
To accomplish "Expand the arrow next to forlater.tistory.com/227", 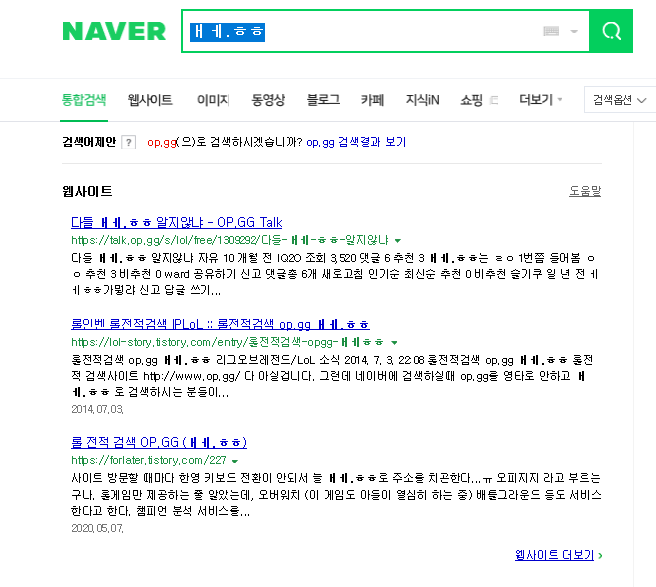I will (235, 461).
